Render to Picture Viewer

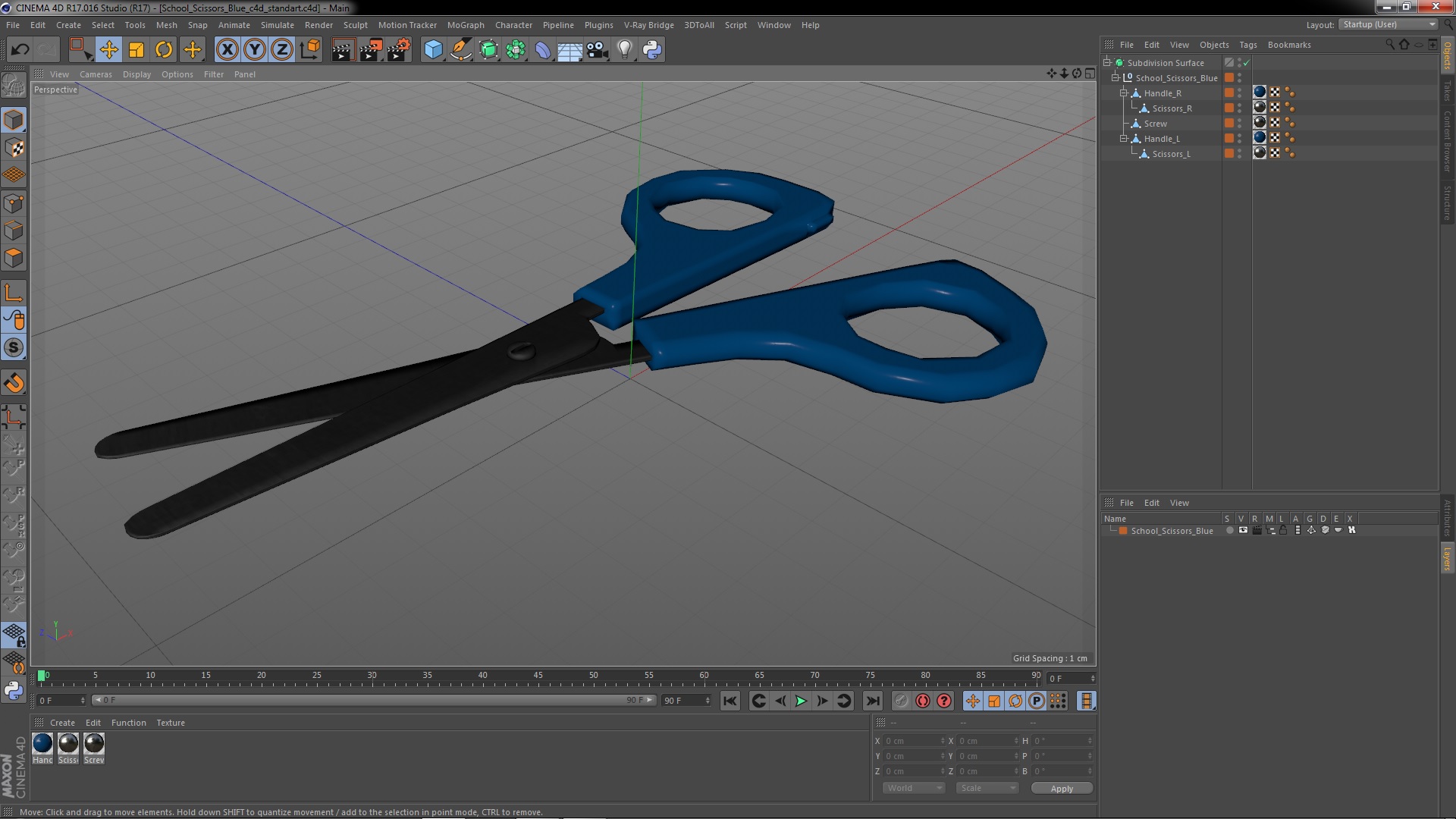click(371, 50)
